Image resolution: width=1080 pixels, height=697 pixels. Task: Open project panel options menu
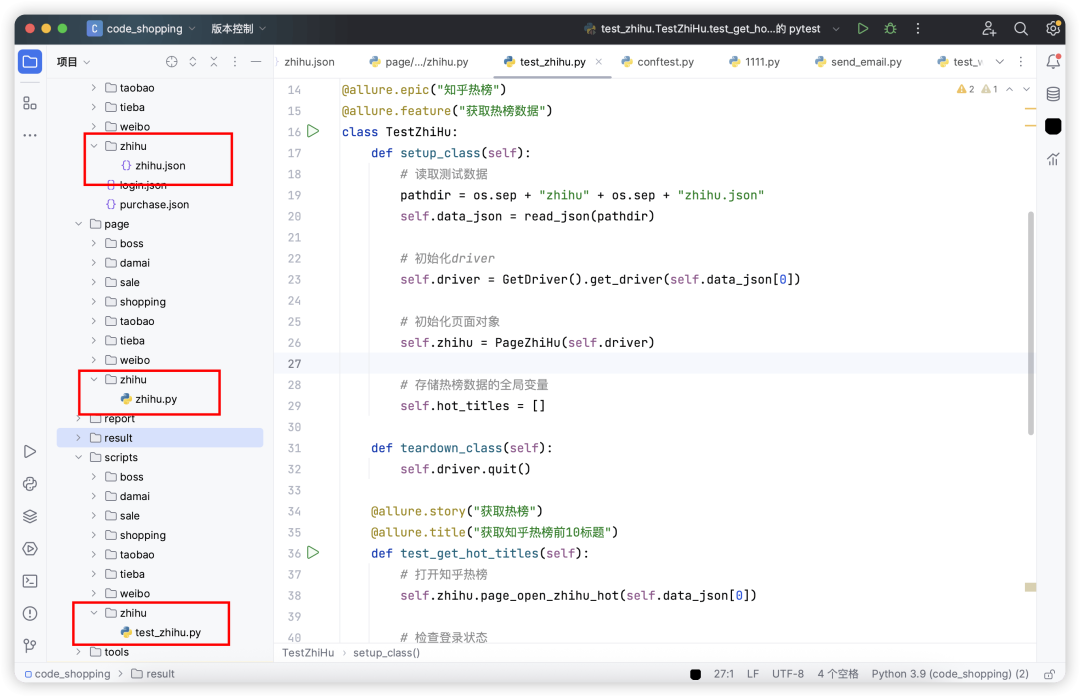(x=235, y=62)
